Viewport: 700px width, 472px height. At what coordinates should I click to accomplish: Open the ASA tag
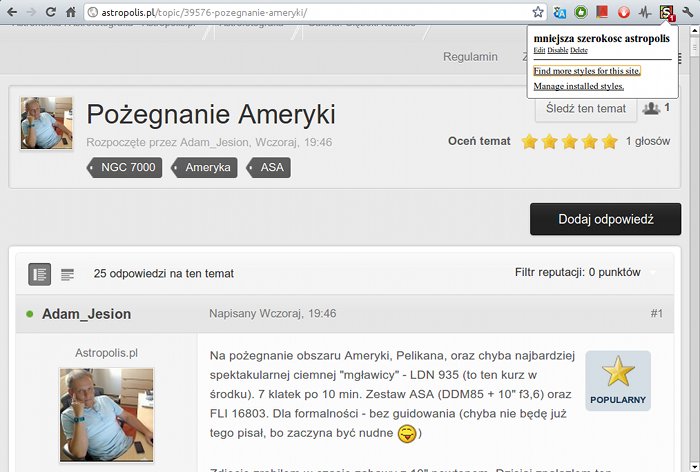[269, 167]
